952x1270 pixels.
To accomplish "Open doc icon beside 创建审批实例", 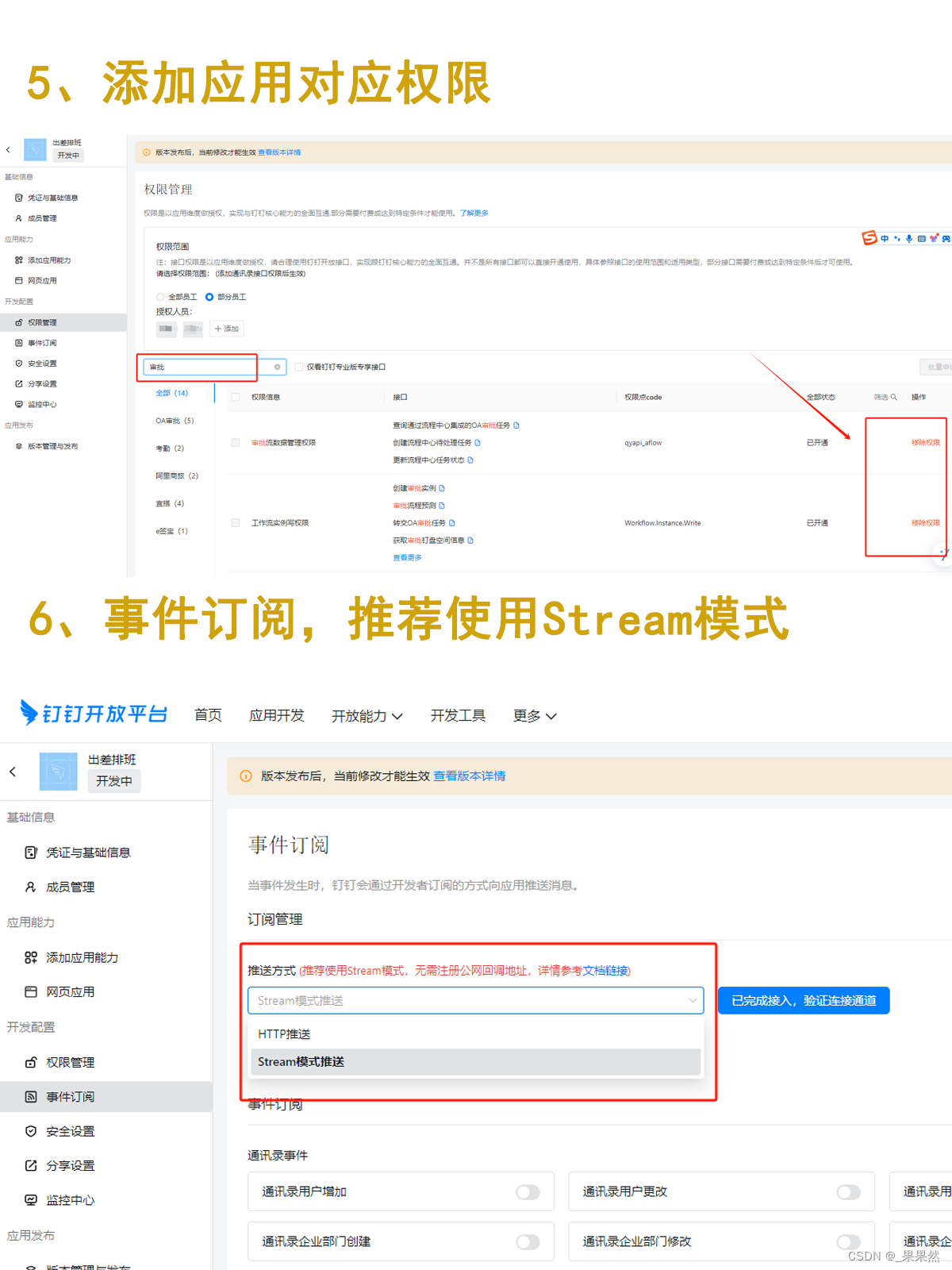I will click(x=442, y=488).
